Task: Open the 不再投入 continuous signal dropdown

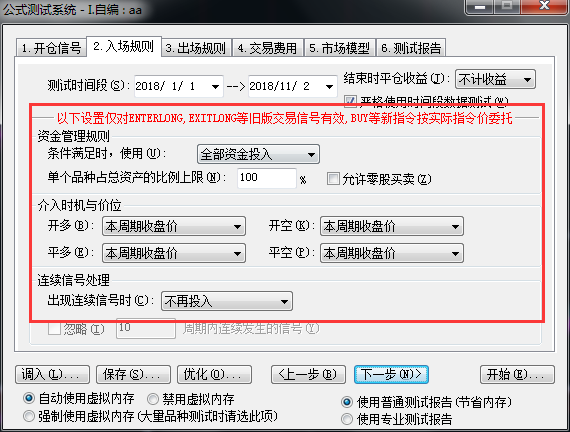Action: coord(227,301)
